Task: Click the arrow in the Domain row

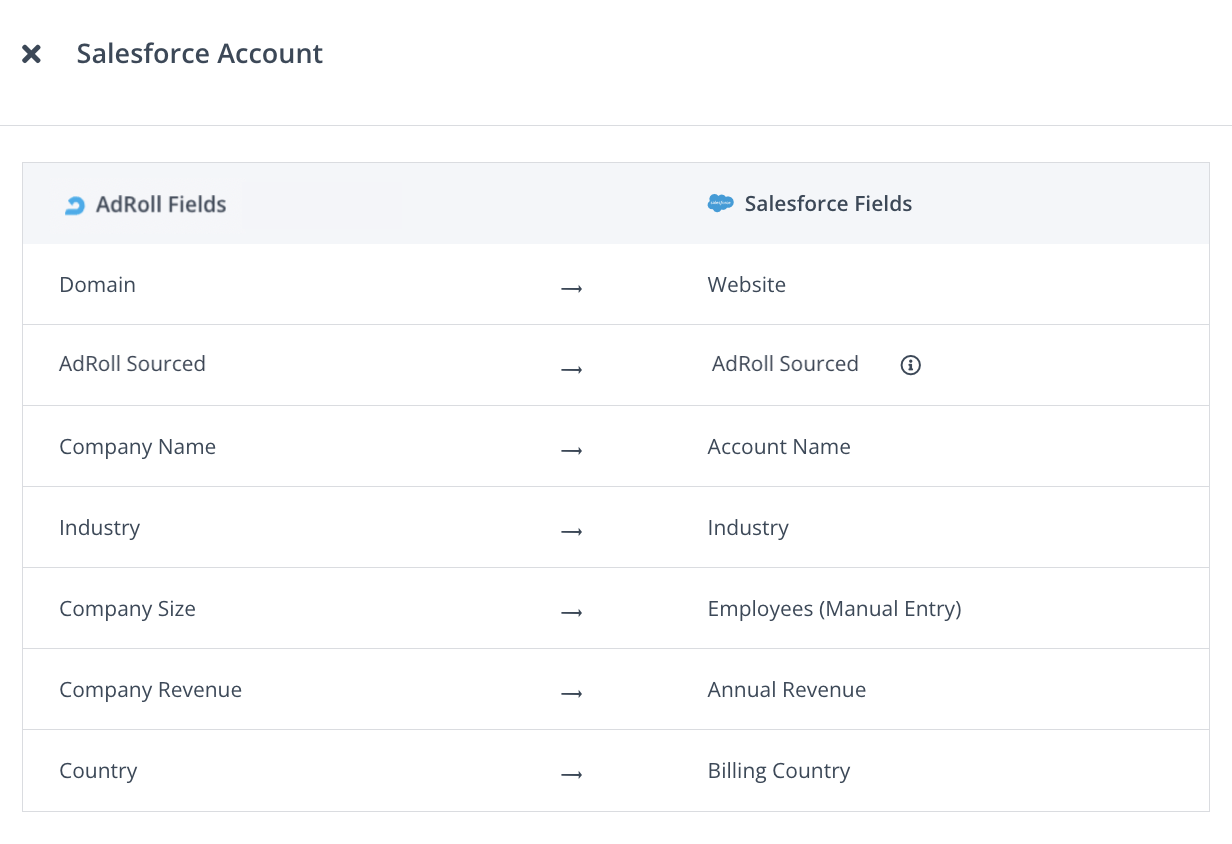Action: click(571, 288)
